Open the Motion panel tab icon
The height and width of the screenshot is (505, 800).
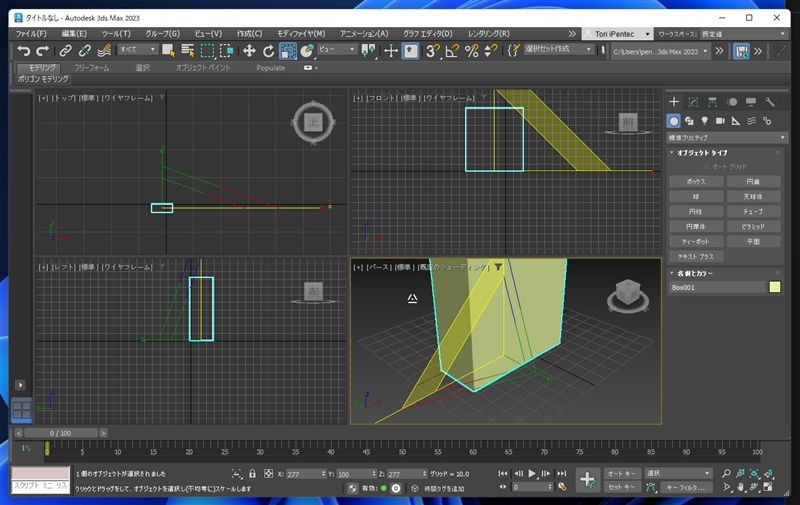(732, 102)
